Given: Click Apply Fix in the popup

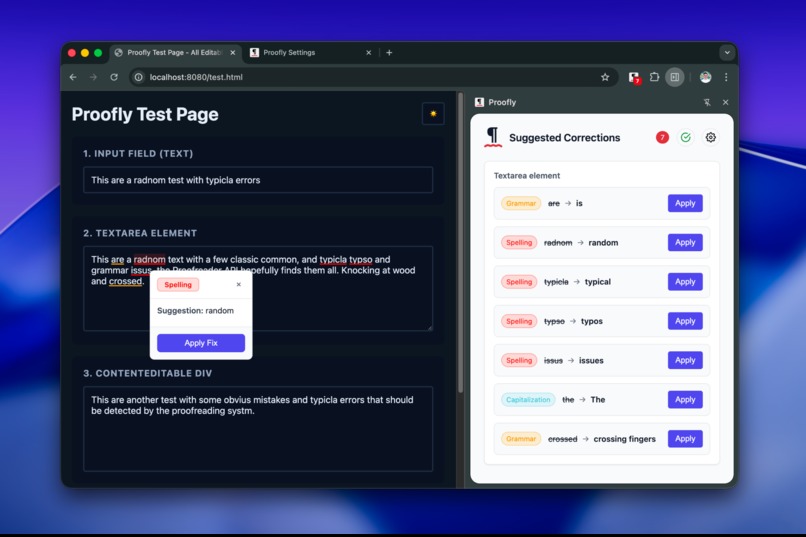Looking at the screenshot, I should tap(201, 343).
